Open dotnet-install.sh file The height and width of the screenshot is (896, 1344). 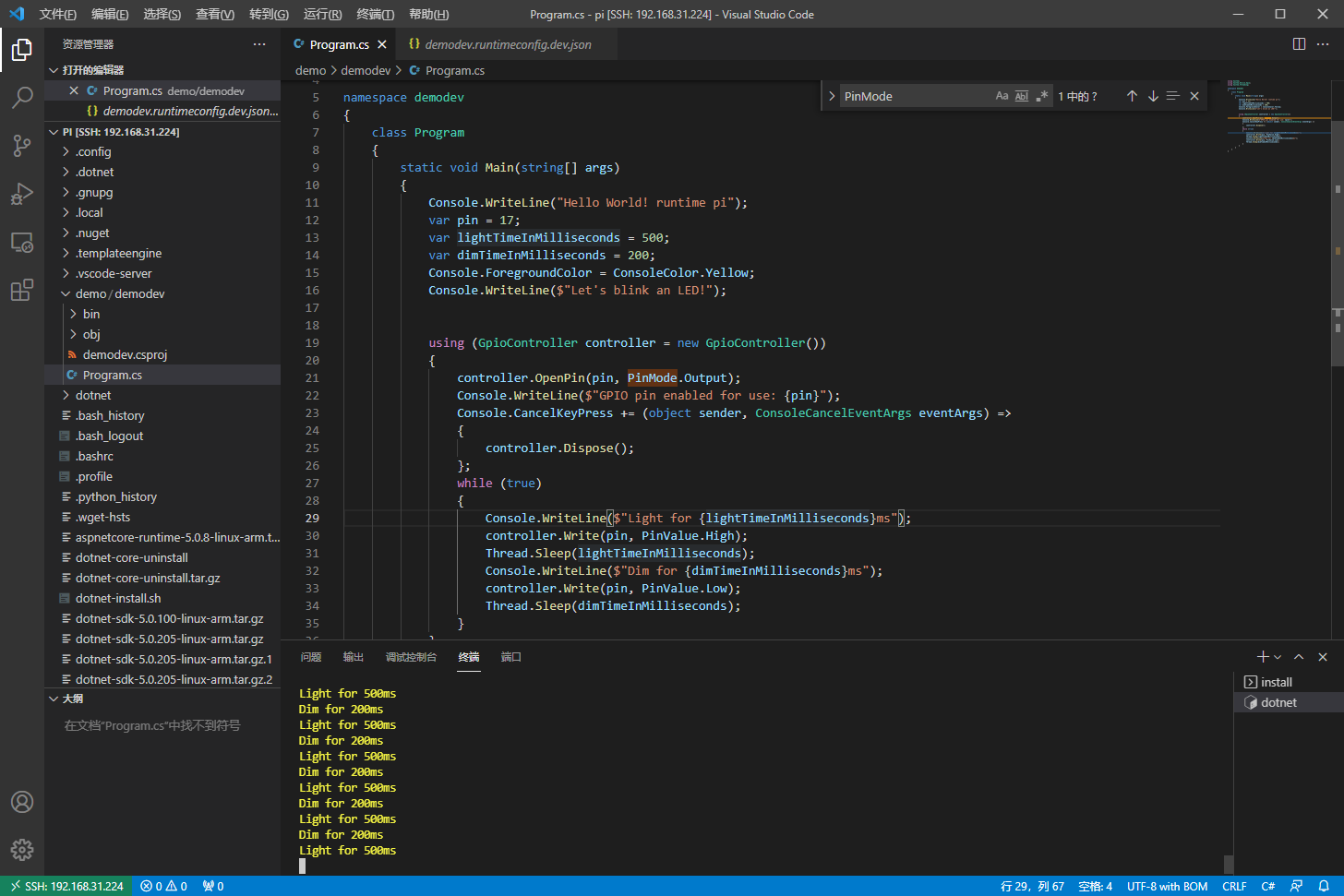162,598
